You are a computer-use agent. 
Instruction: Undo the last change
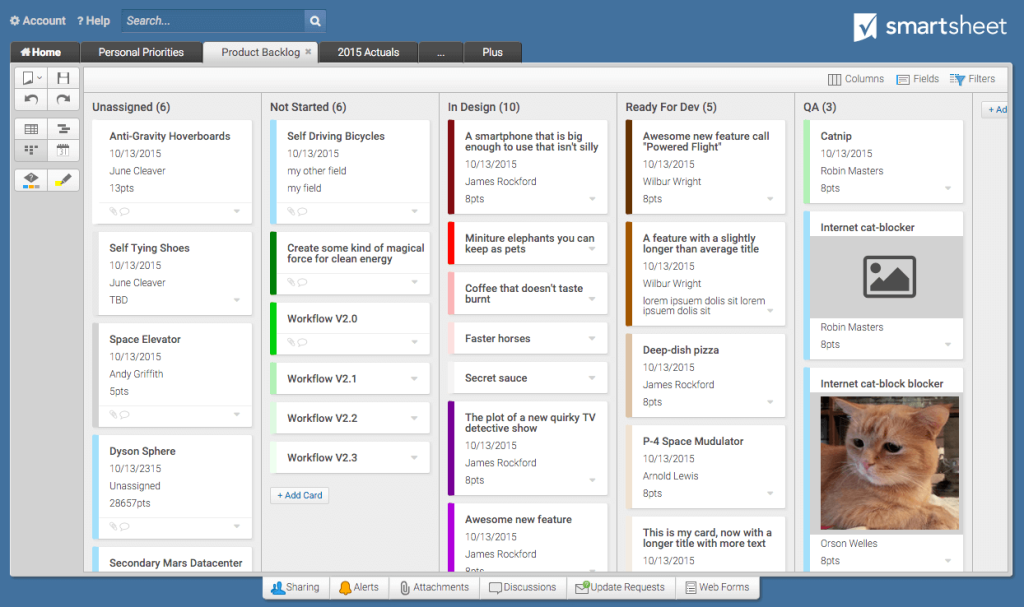click(30, 97)
